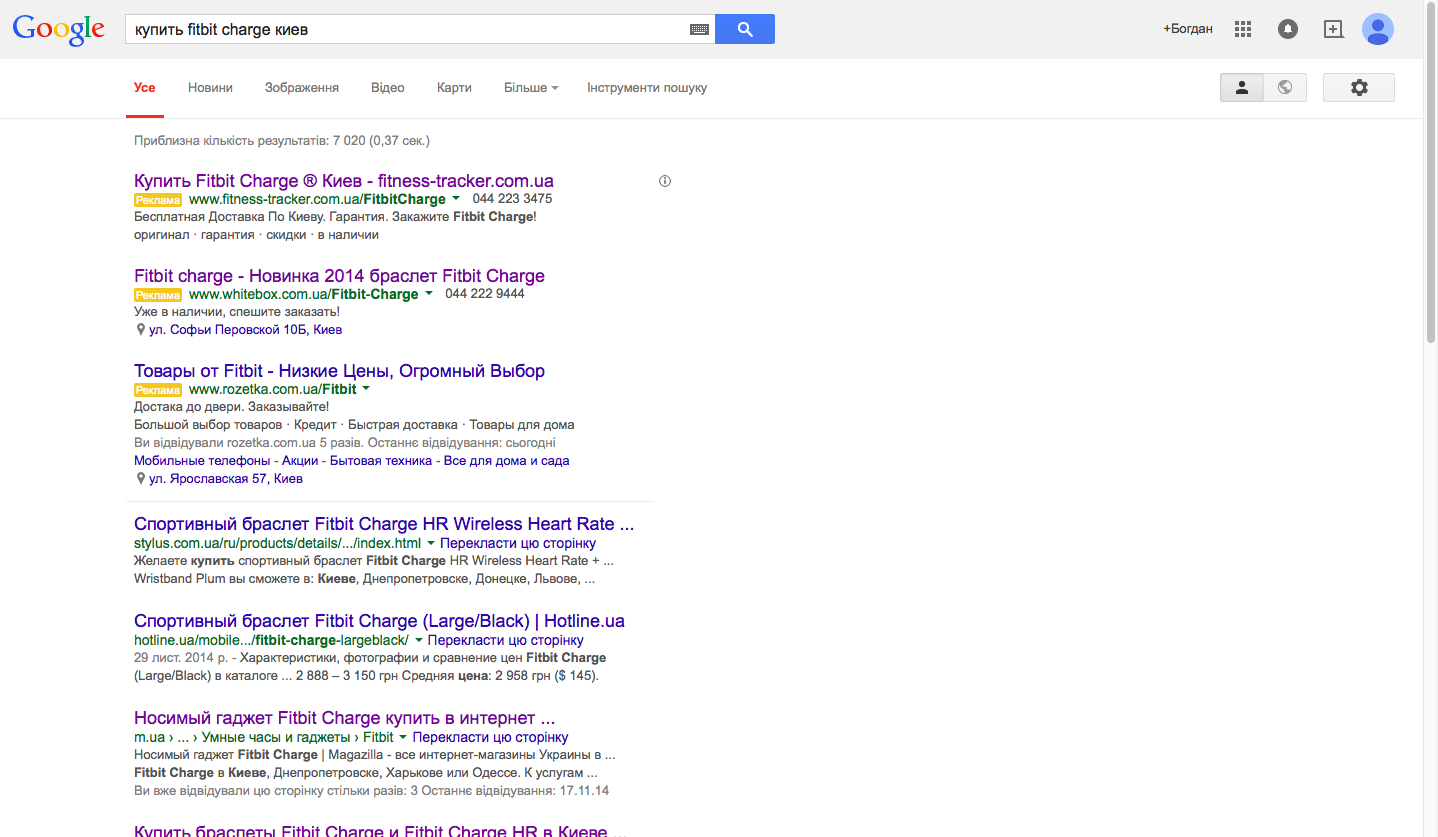Open Hotline.ua Fitbit Charge (Large/Black) result
This screenshot has width=1438, height=837.
click(380, 621)
